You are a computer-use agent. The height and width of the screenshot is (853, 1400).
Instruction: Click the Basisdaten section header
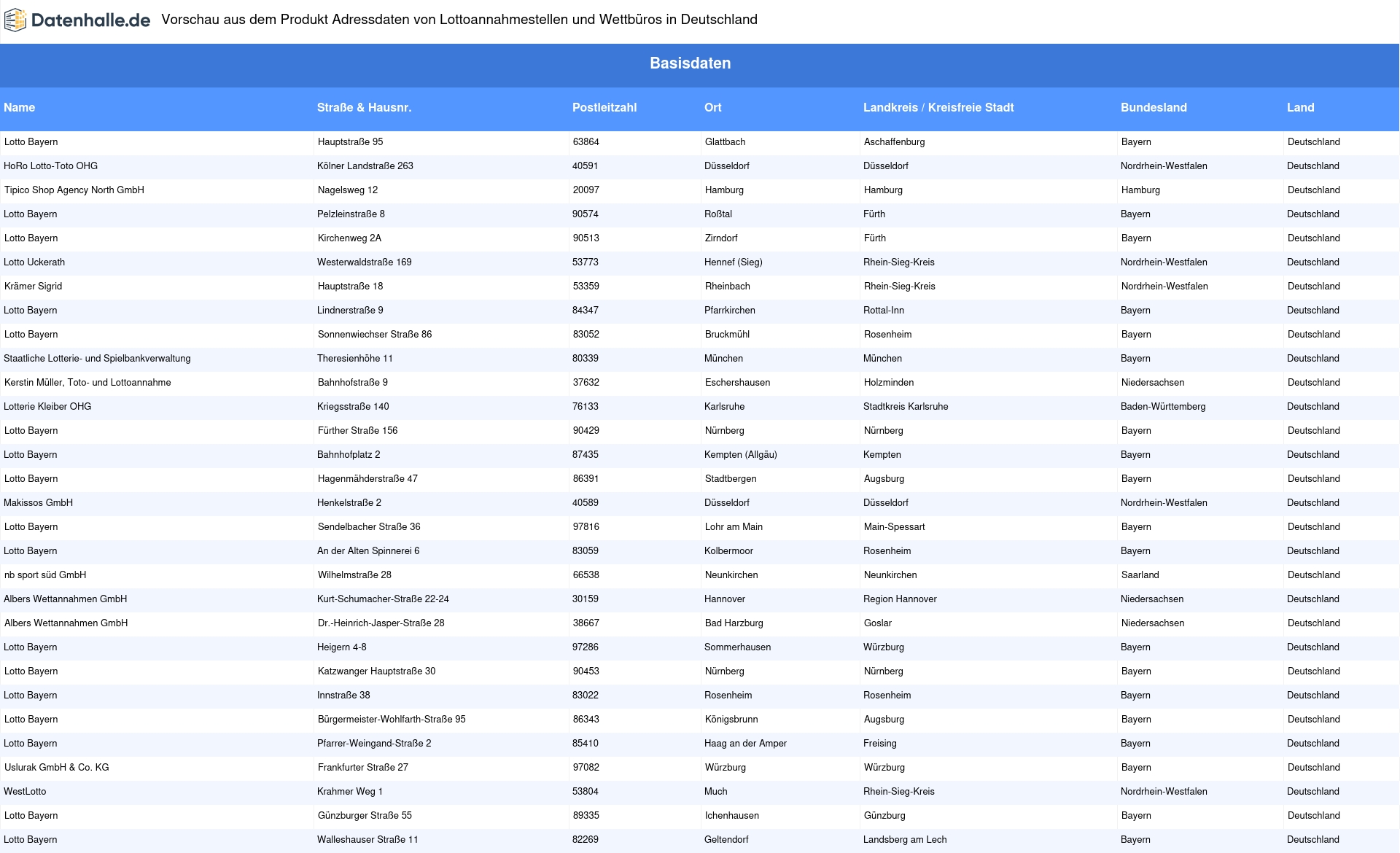(x=691, y=63)
